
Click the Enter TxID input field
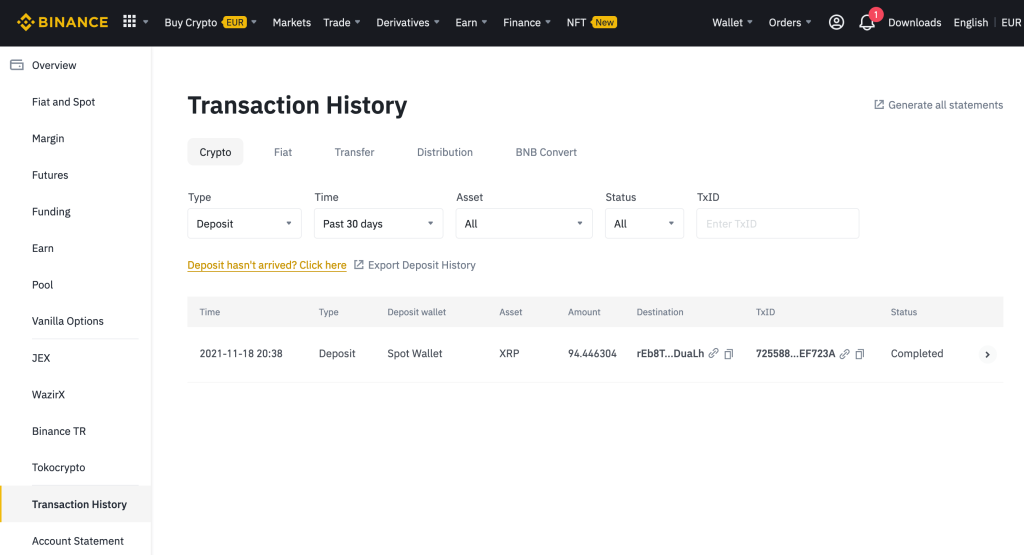pyautogui.click(x=777, y=223)
